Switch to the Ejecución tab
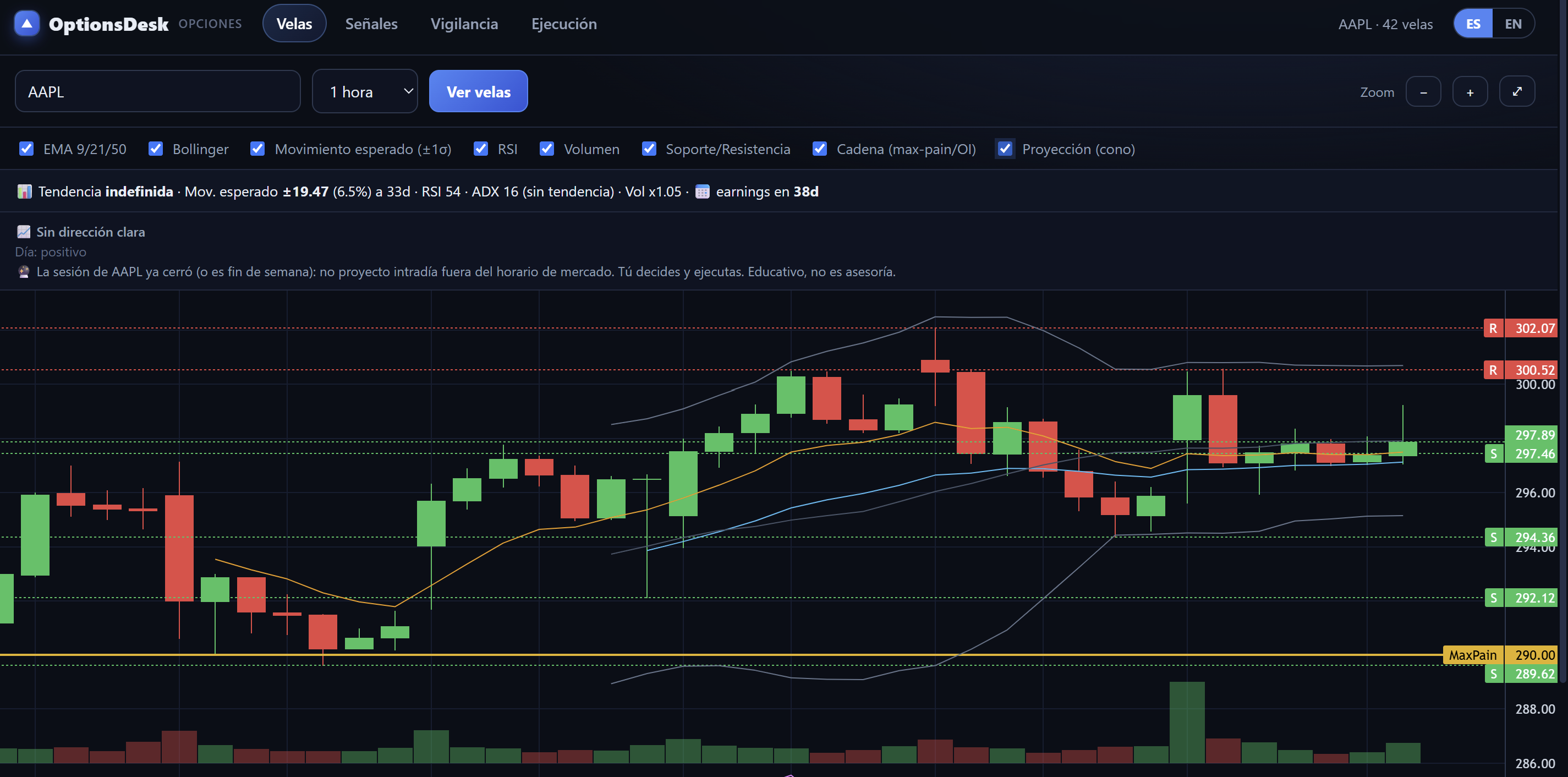The height and width of the screenshot is (777, 1568). (x=564, y=24)
